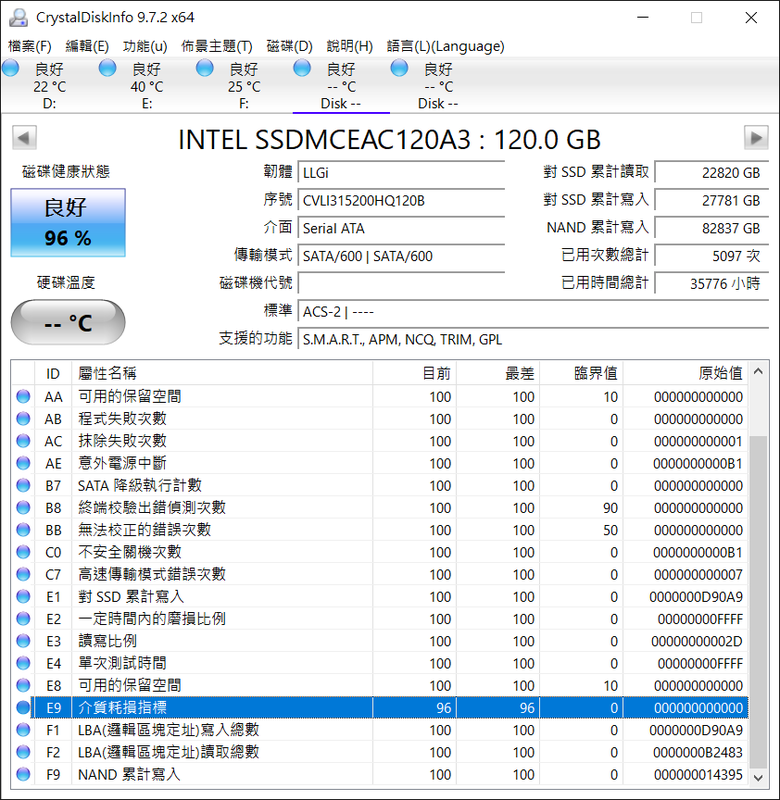
Task: Open the 說明(H) menu
Action: [349, 46]
